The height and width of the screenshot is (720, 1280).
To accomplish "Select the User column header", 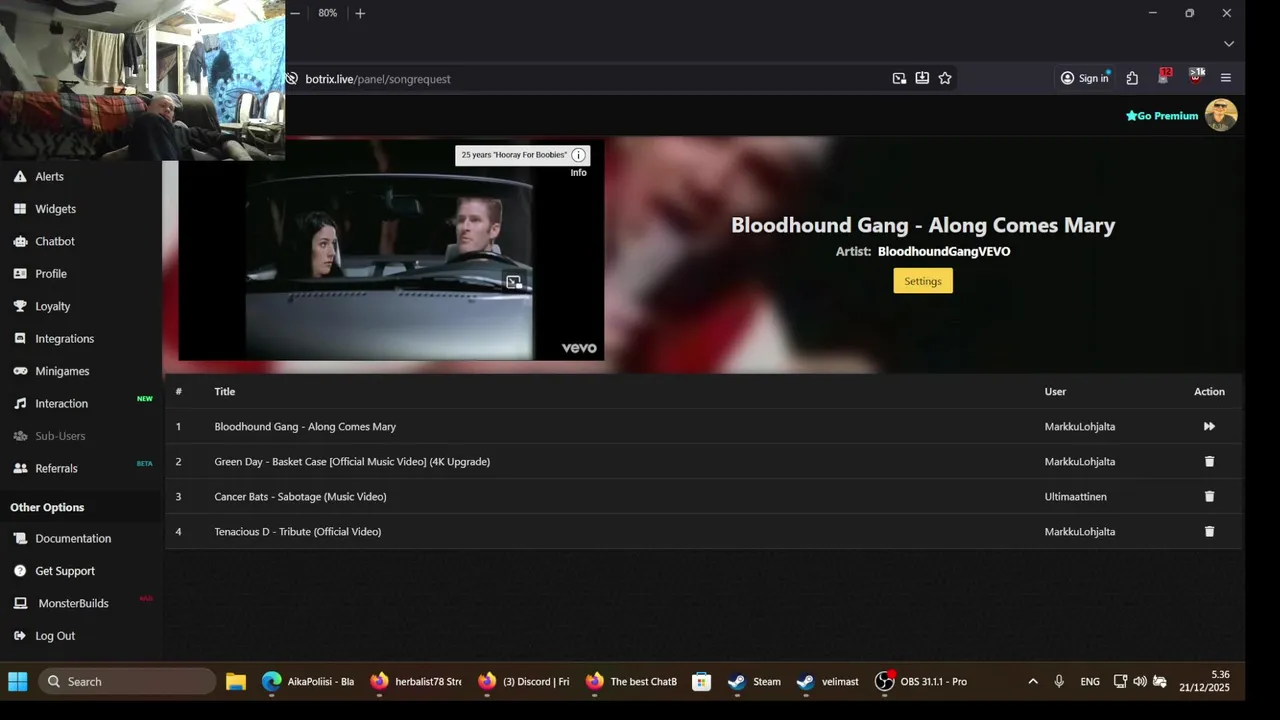I will coord(1055,392).
